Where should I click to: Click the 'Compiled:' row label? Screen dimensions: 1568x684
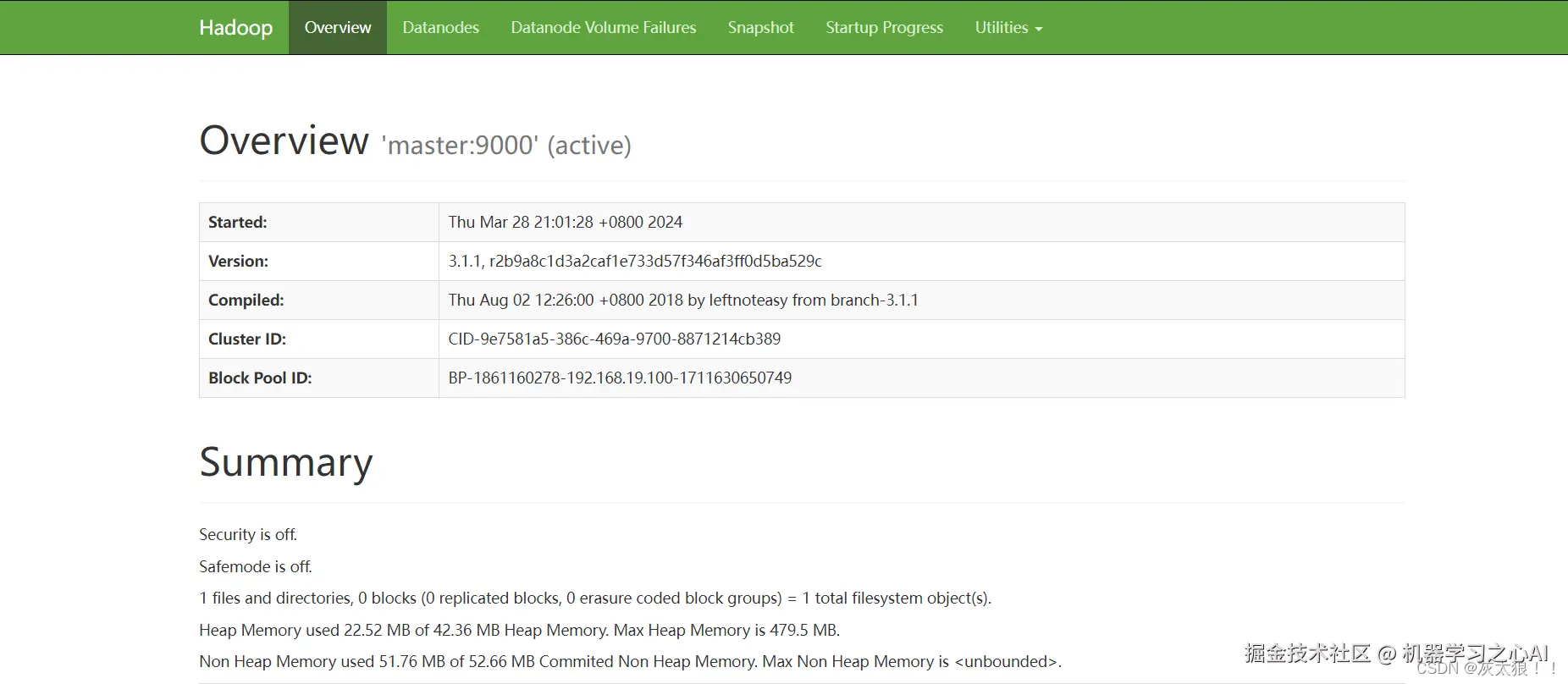click(x=246, y=300)
